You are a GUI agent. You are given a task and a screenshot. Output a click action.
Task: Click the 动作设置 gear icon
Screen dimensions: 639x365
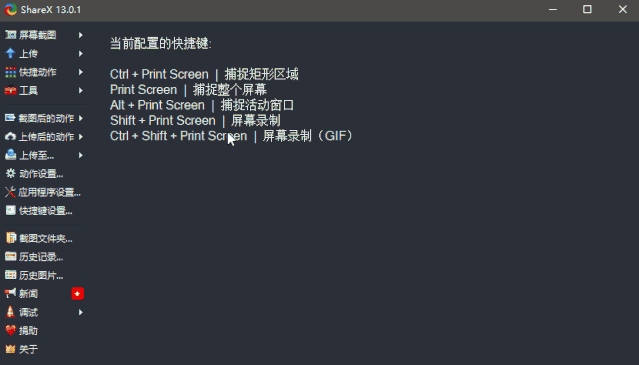(x=11, y=174)
